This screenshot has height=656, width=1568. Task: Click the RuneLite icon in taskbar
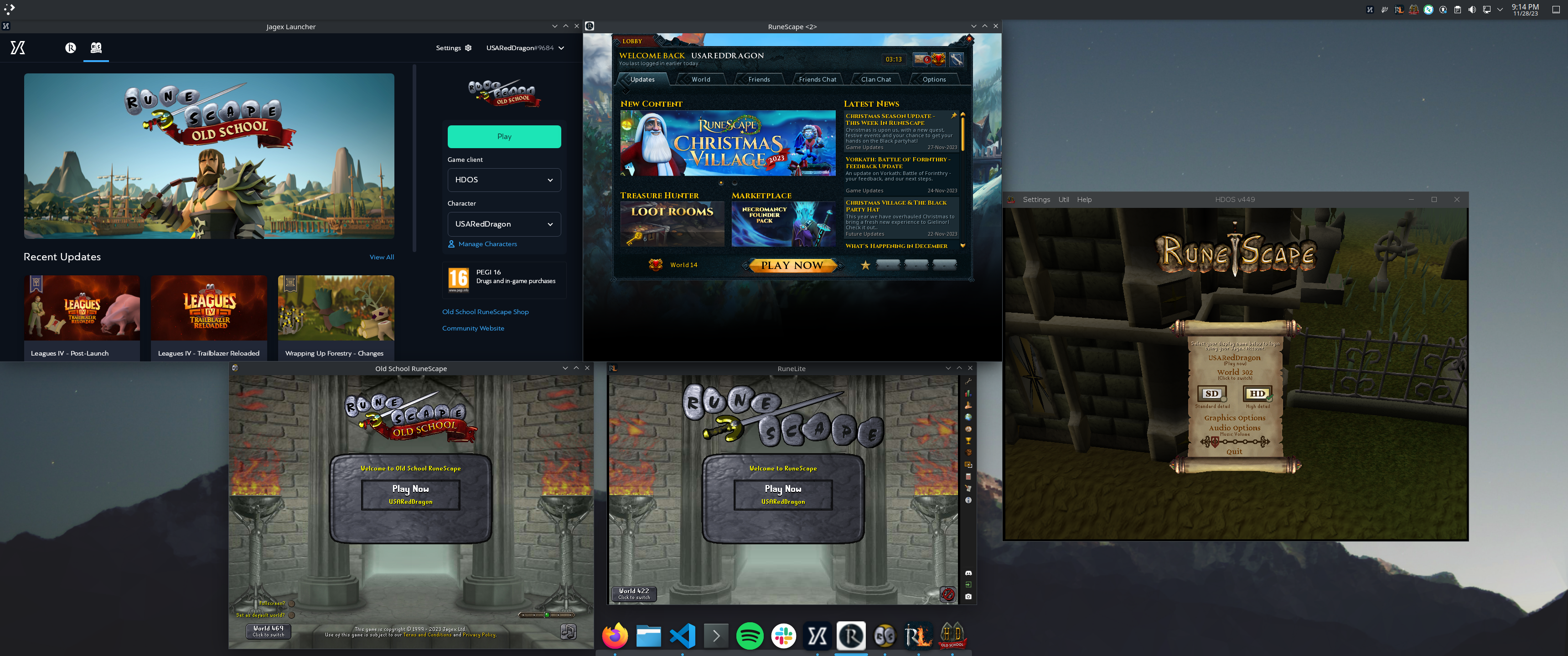(917, 634)
